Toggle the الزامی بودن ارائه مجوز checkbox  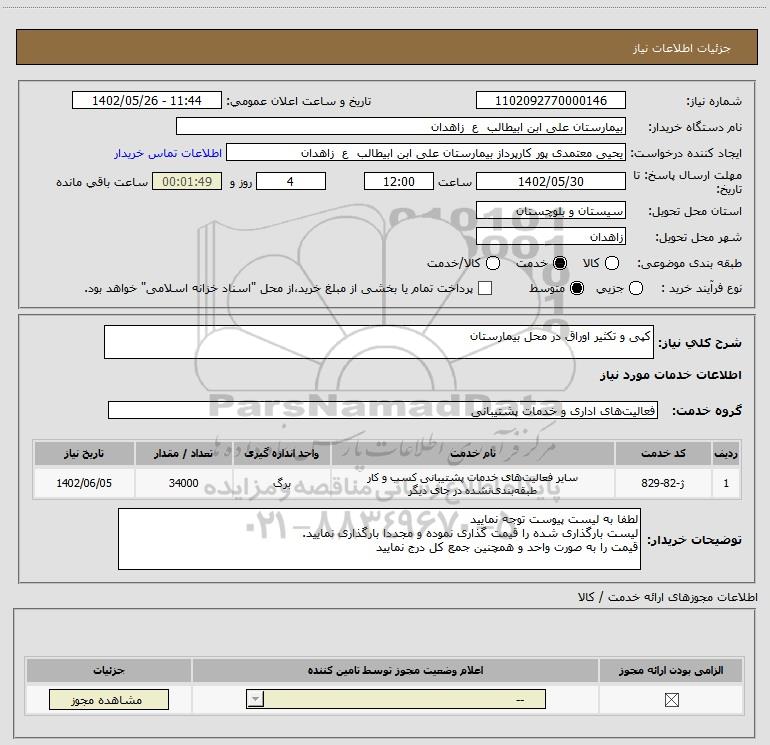click(x=671, y=700)
